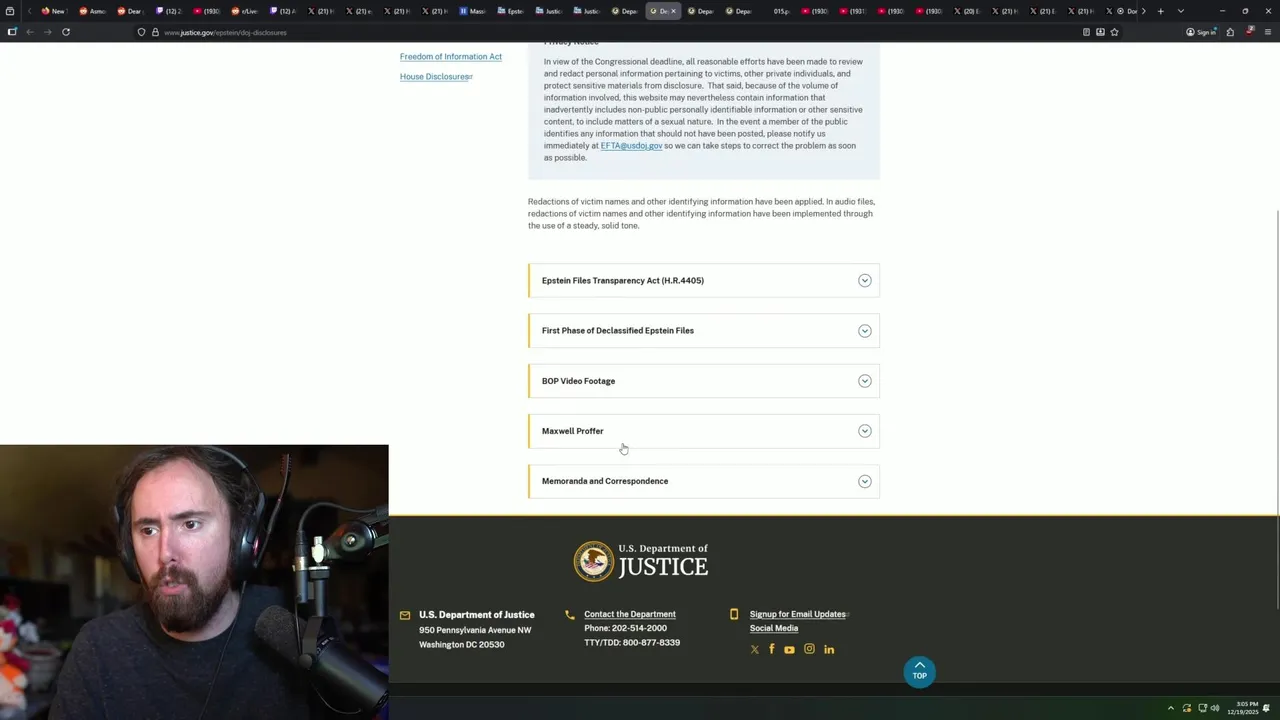Click the Sign in account button
This screenshot has height=720, width=1280.
pyautogui.click(x=1200, y=32)
